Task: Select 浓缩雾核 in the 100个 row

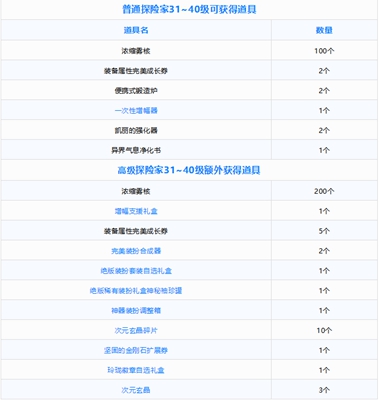Action: 136,51
